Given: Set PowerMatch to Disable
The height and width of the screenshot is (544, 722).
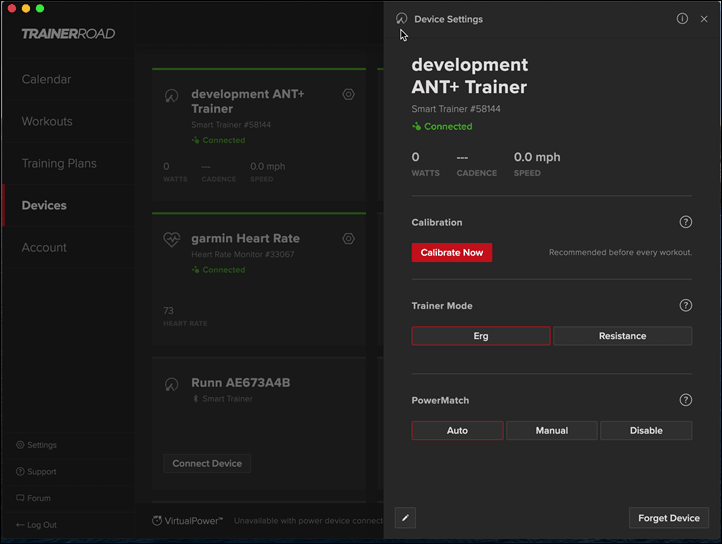Looking at the screenshot, I should tap(646, 430).
